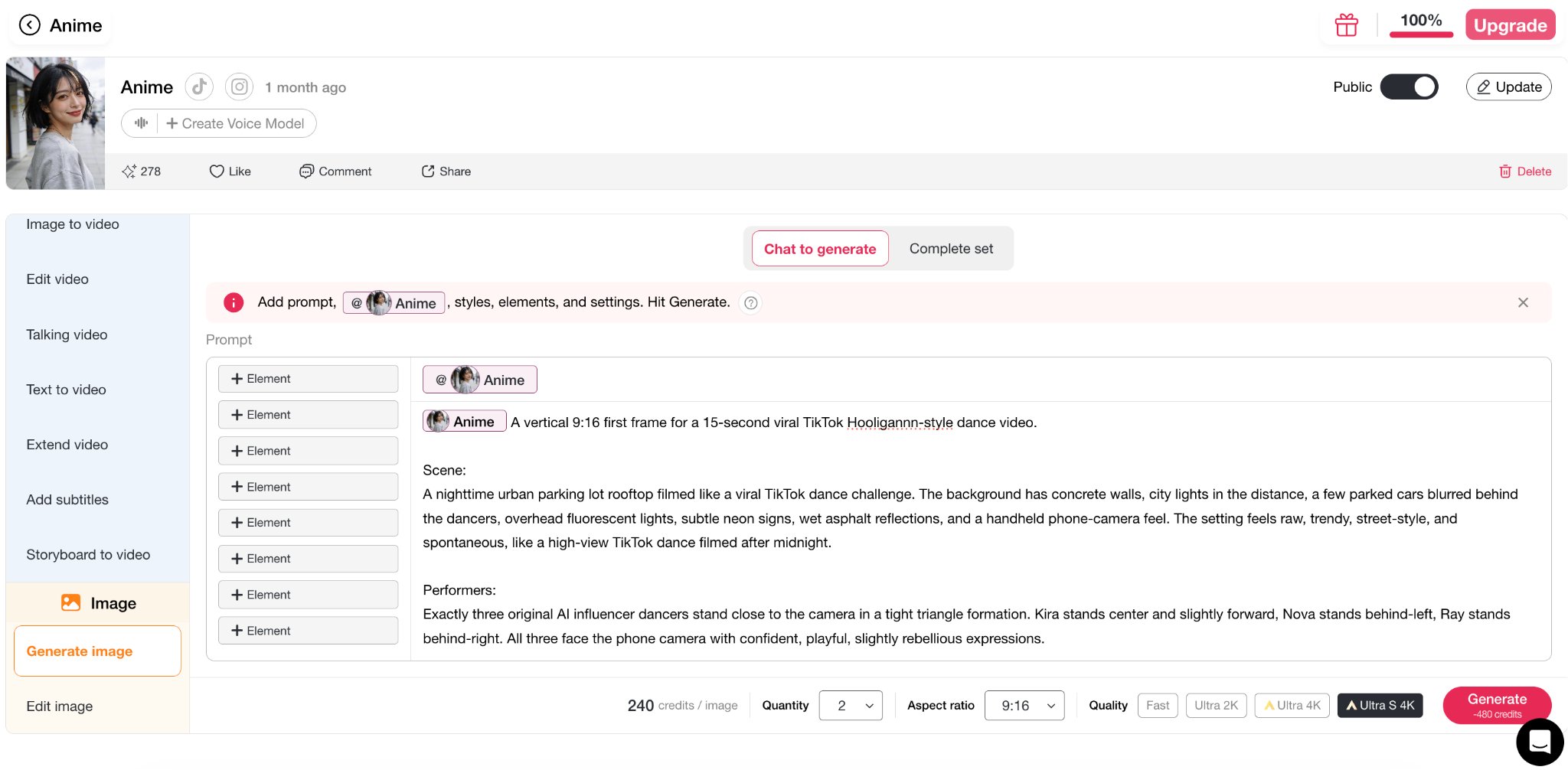This screenshot has width=1568, height=770.
Task: Switch to the Chat to generate tab
Action: tap(820, 249)
